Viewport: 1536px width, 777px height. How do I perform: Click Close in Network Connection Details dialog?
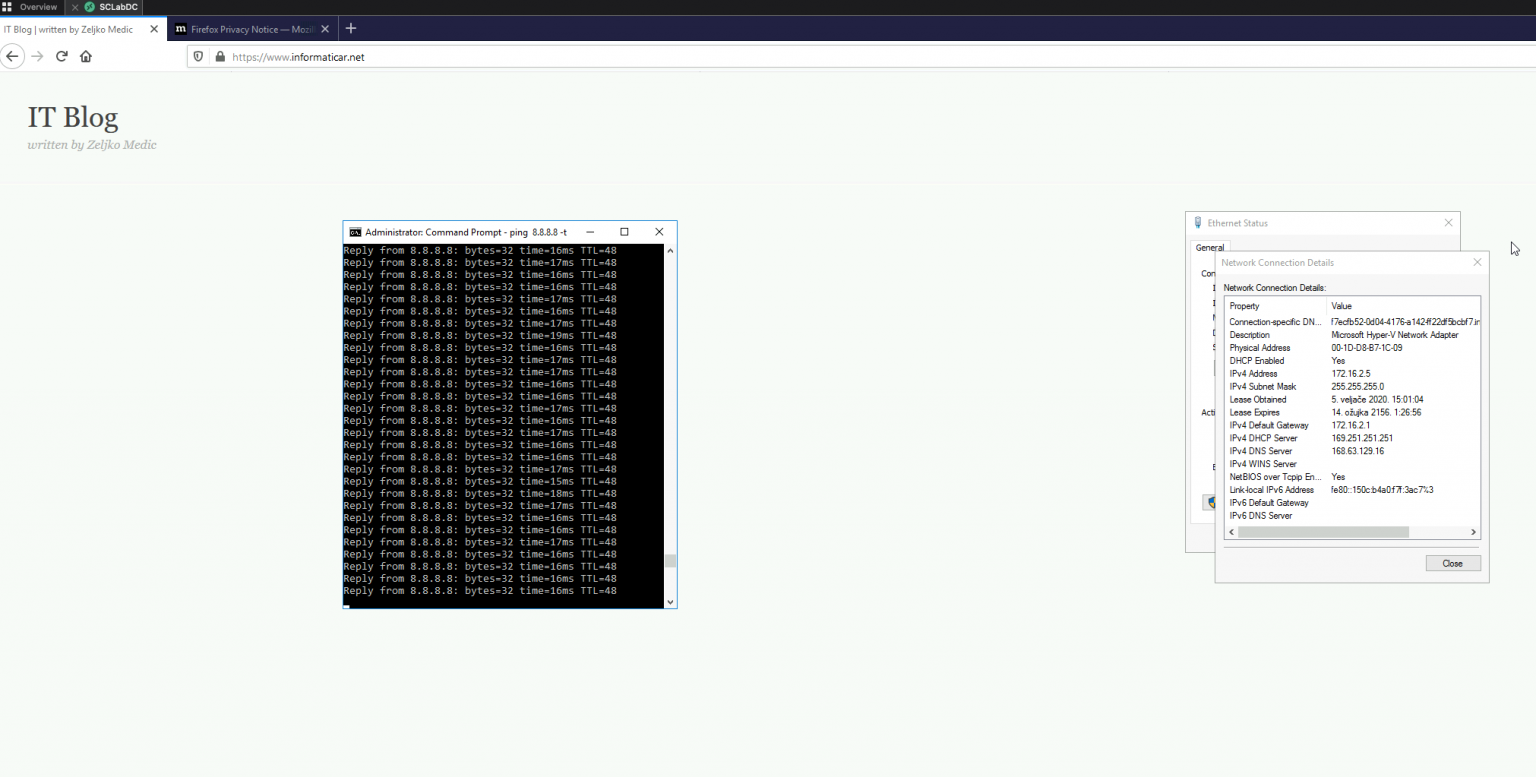1452,563
